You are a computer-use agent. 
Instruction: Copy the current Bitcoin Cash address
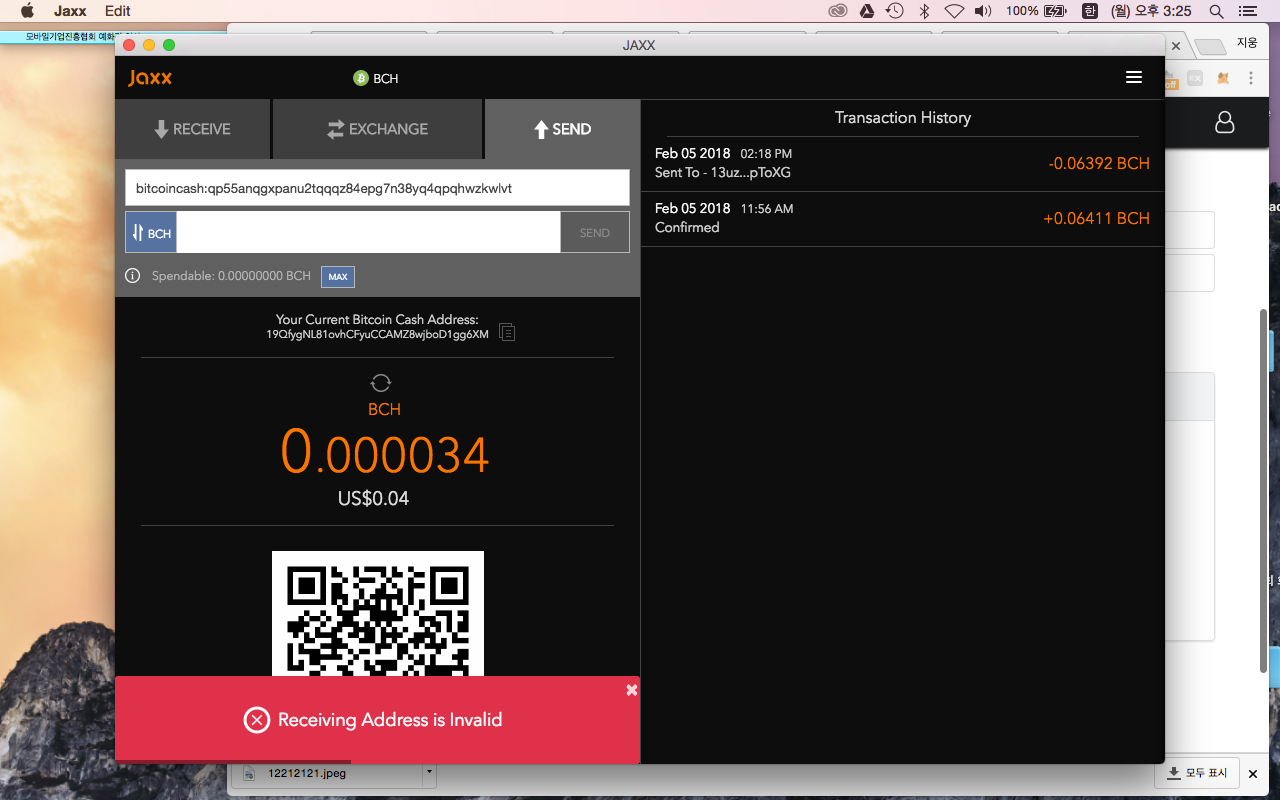click(507, 331)
